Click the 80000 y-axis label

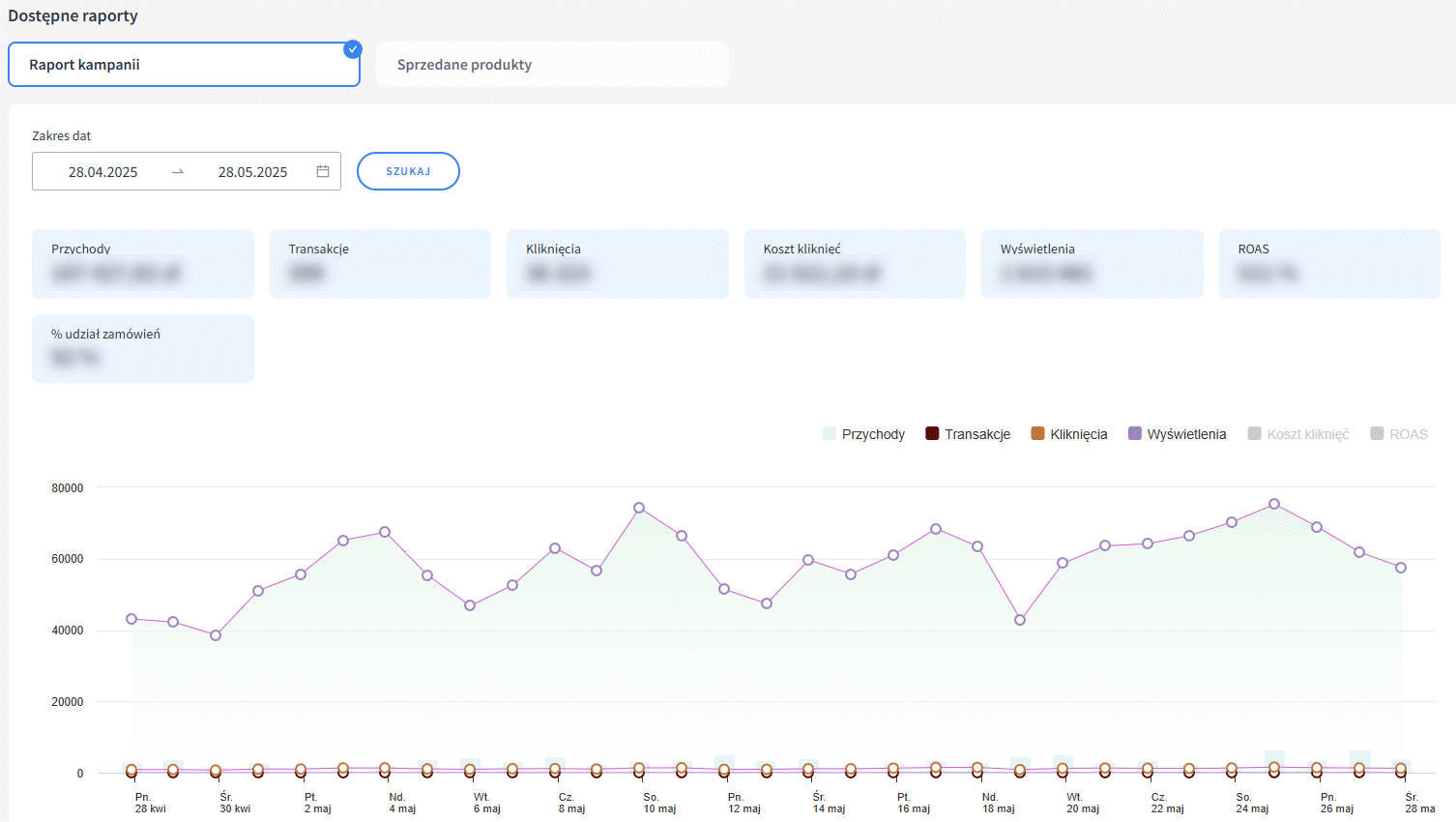[68, 488]
